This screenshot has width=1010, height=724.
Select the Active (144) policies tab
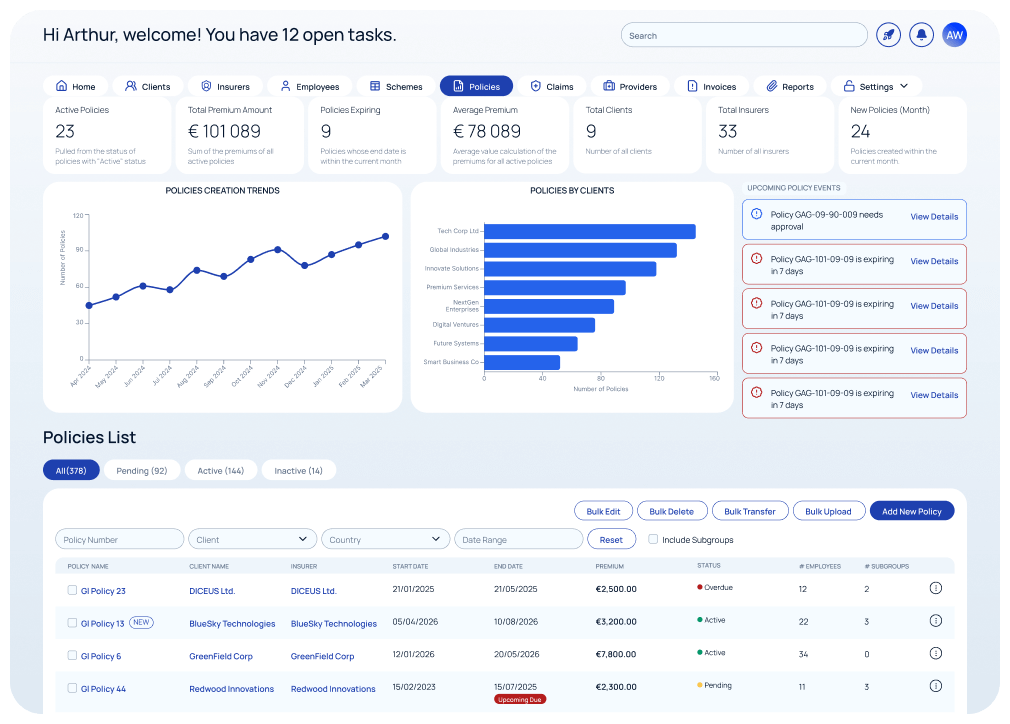pos(221,470)
